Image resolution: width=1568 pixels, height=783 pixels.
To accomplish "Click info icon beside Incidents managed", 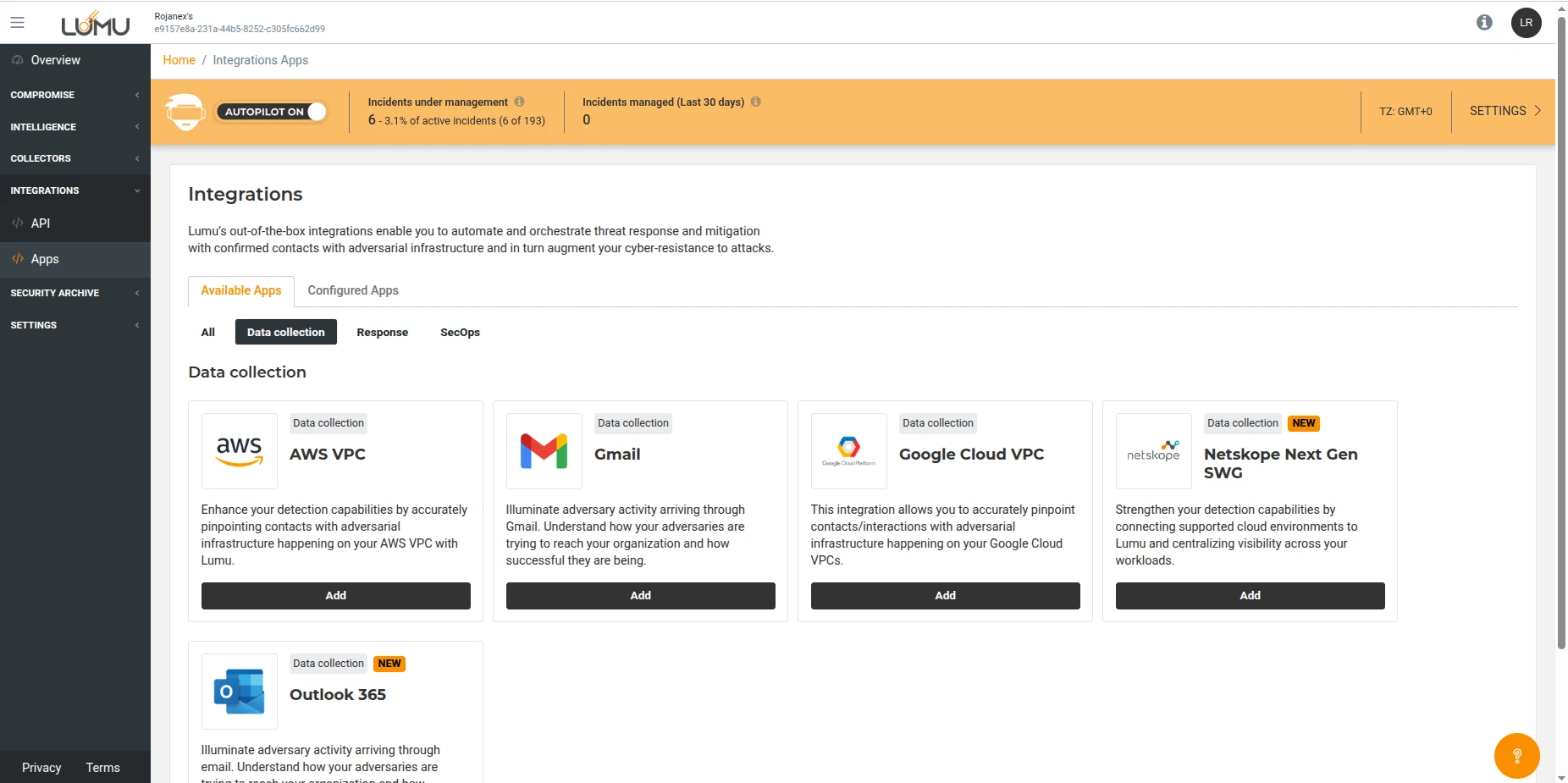I will [x=755, y=102].
